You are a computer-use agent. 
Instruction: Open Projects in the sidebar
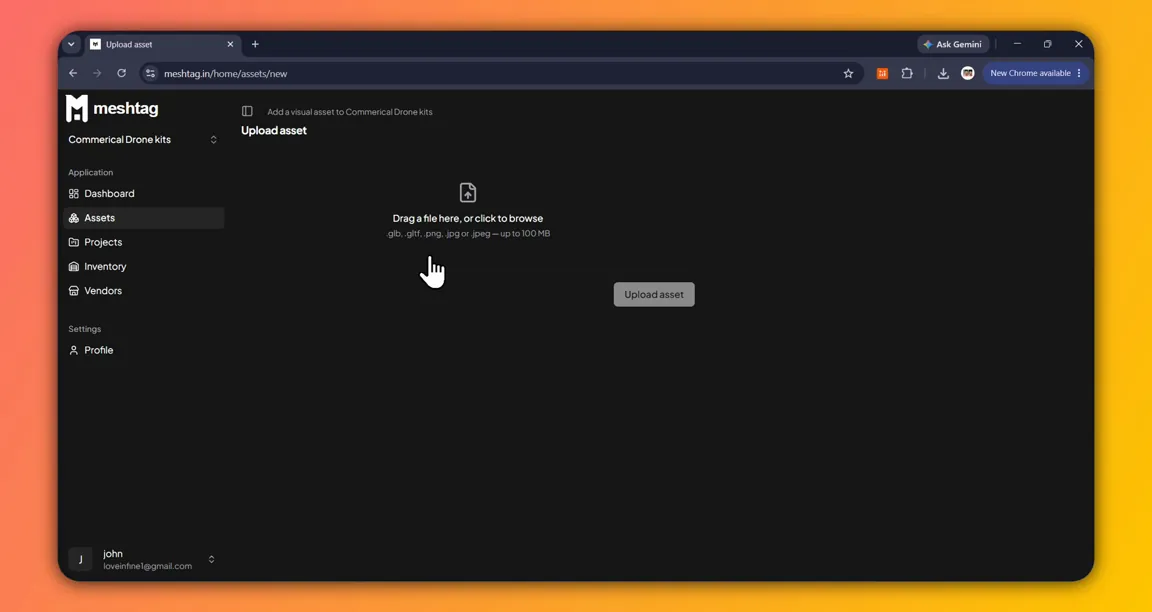[143, 242]
